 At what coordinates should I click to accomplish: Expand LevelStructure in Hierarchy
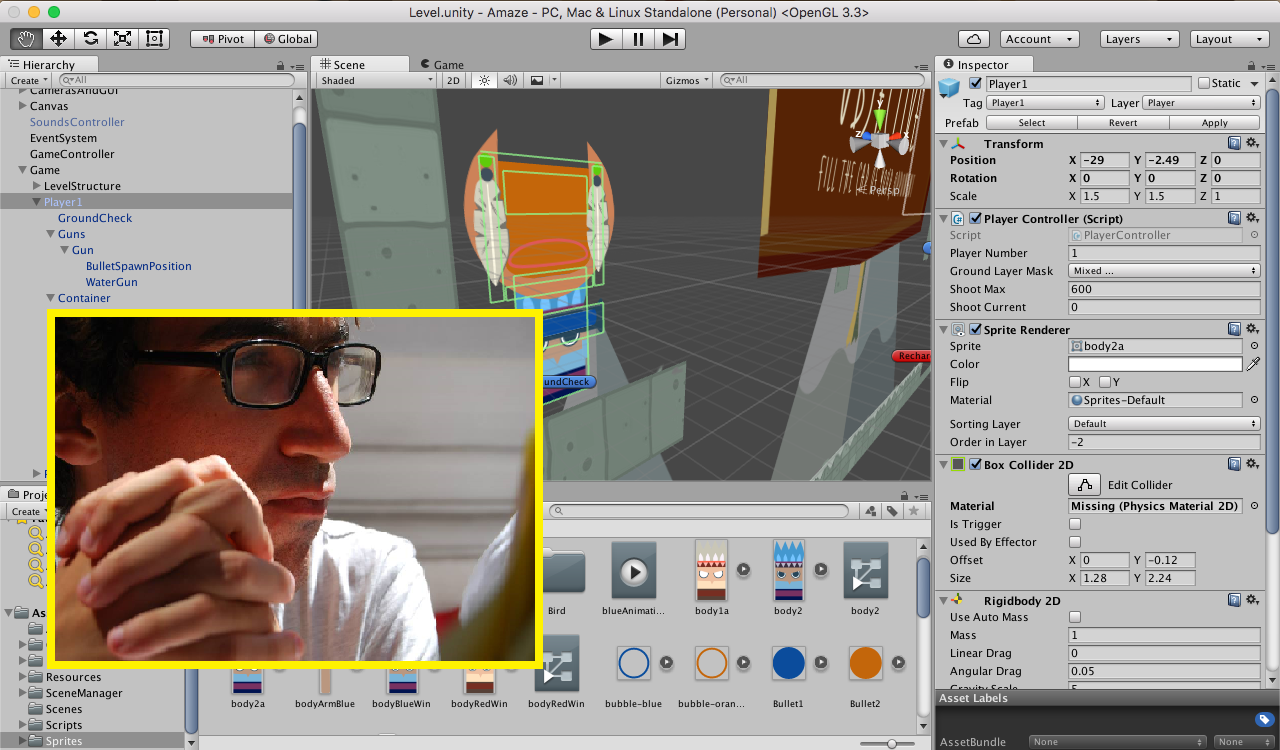[37, 186]
